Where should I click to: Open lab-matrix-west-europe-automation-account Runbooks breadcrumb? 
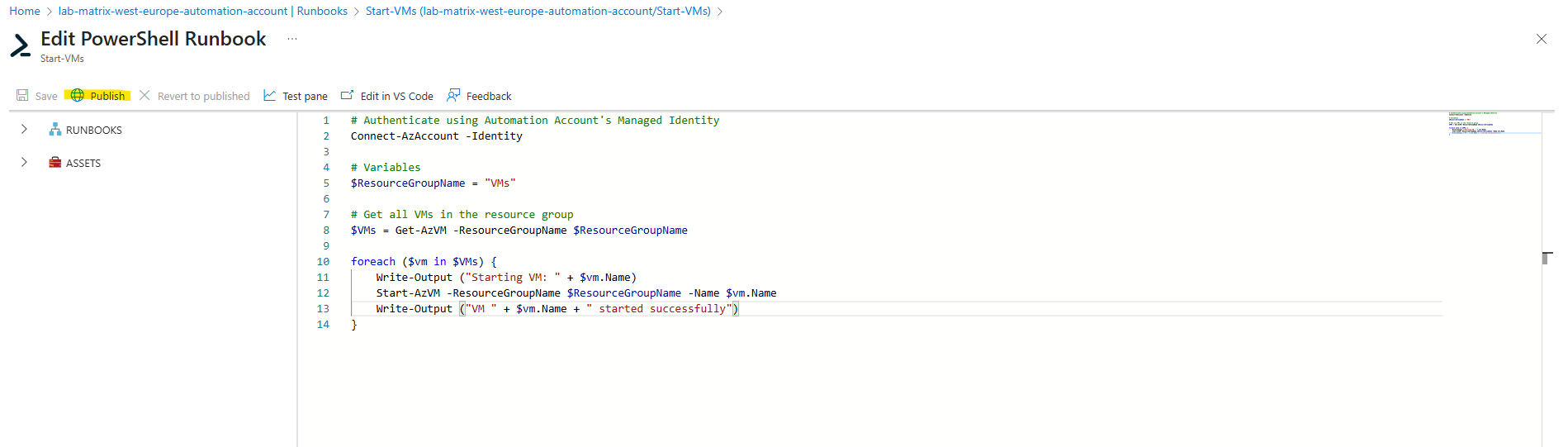[x=203, y=11]
